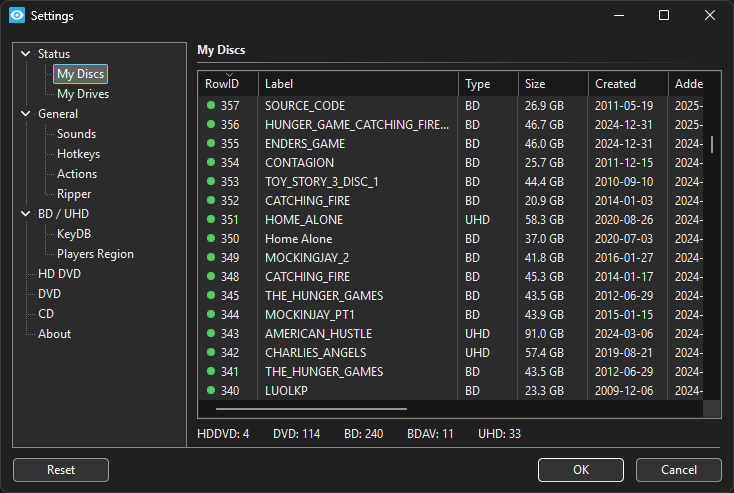Click the green dot for CONTAGION row
Image resolution: width=734 pixels, height=493 pixels.
click(211, 162)
